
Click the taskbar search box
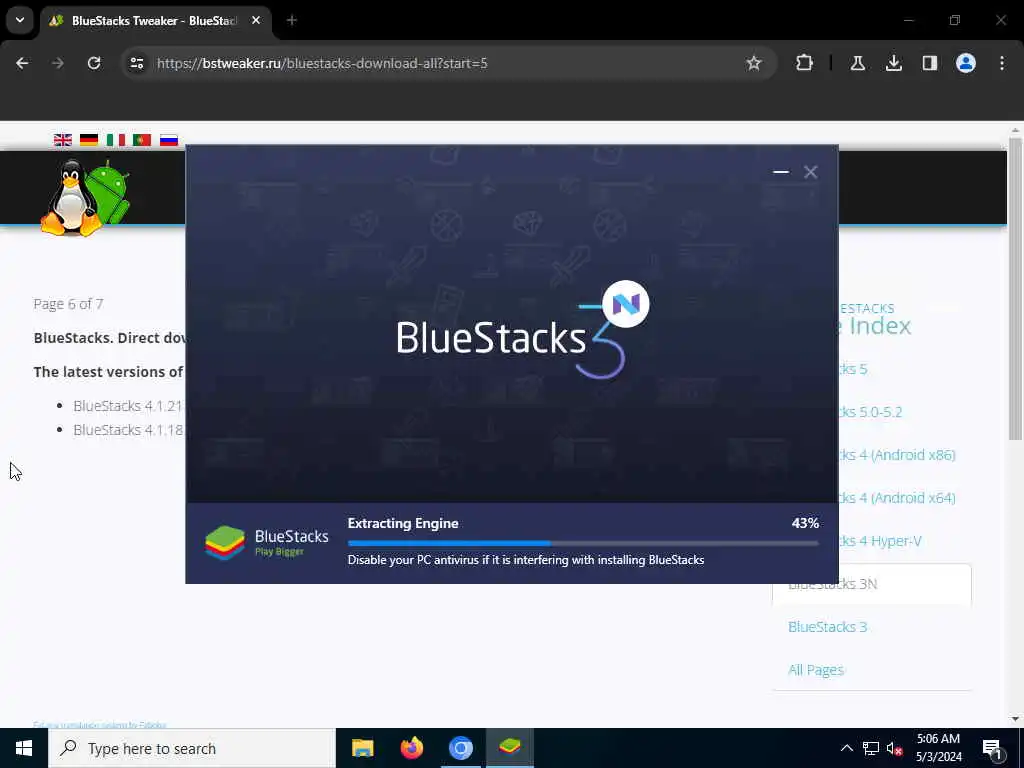[x=191, y=748]
